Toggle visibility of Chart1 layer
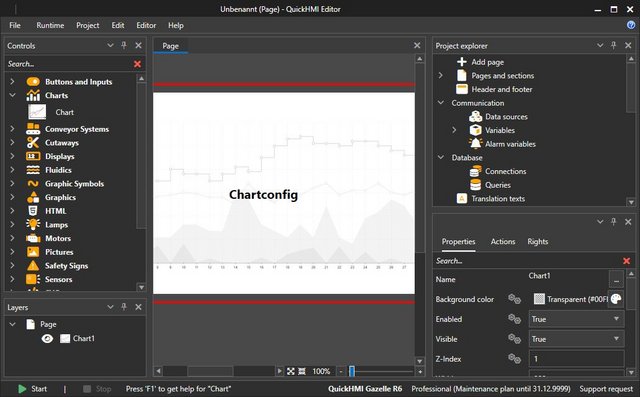Screen dimensions: 640x397 click(47, 338)
